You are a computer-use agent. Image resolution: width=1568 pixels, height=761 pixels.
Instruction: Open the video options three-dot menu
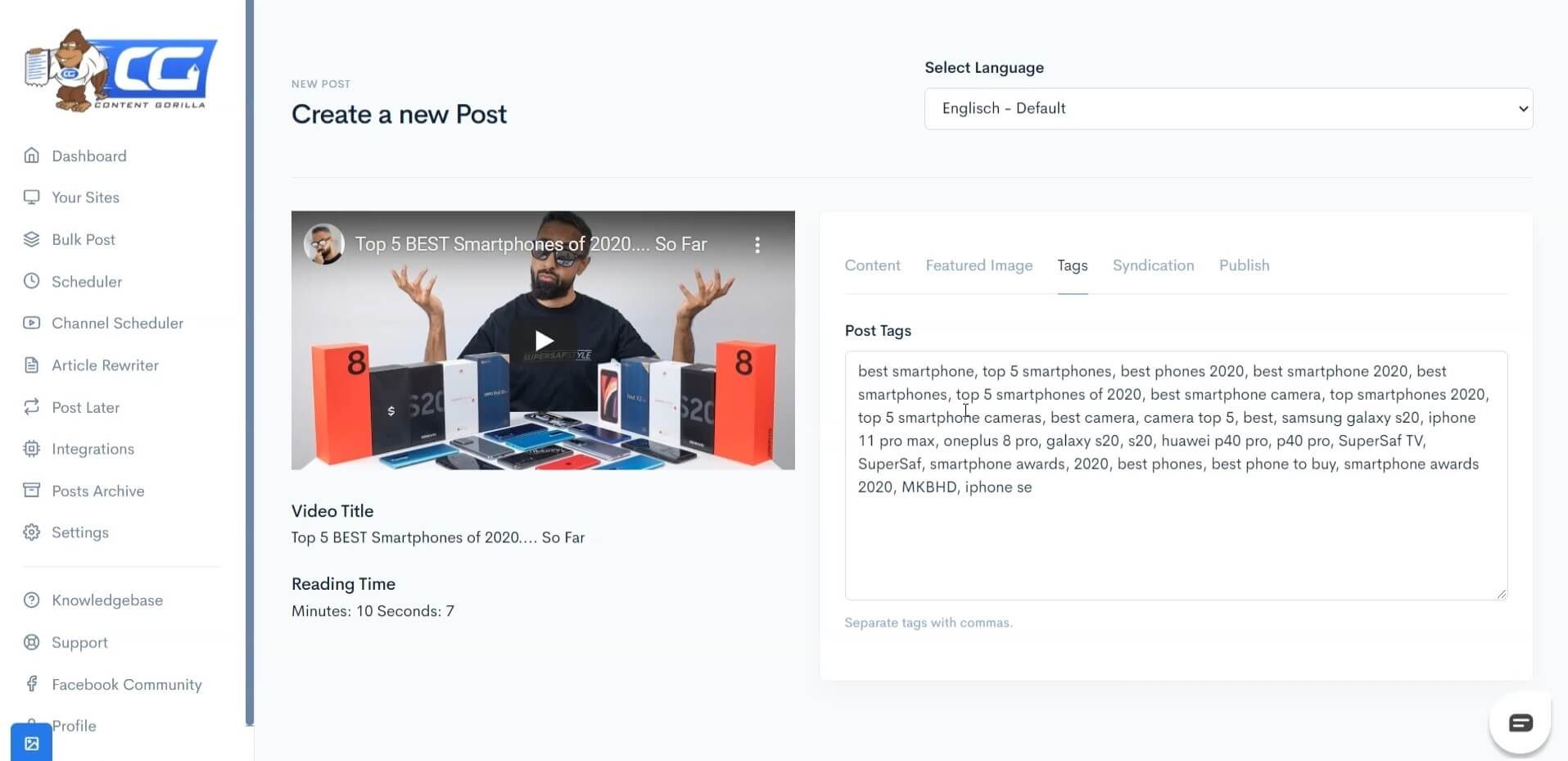pyautogui.click(x=757, y=245)
